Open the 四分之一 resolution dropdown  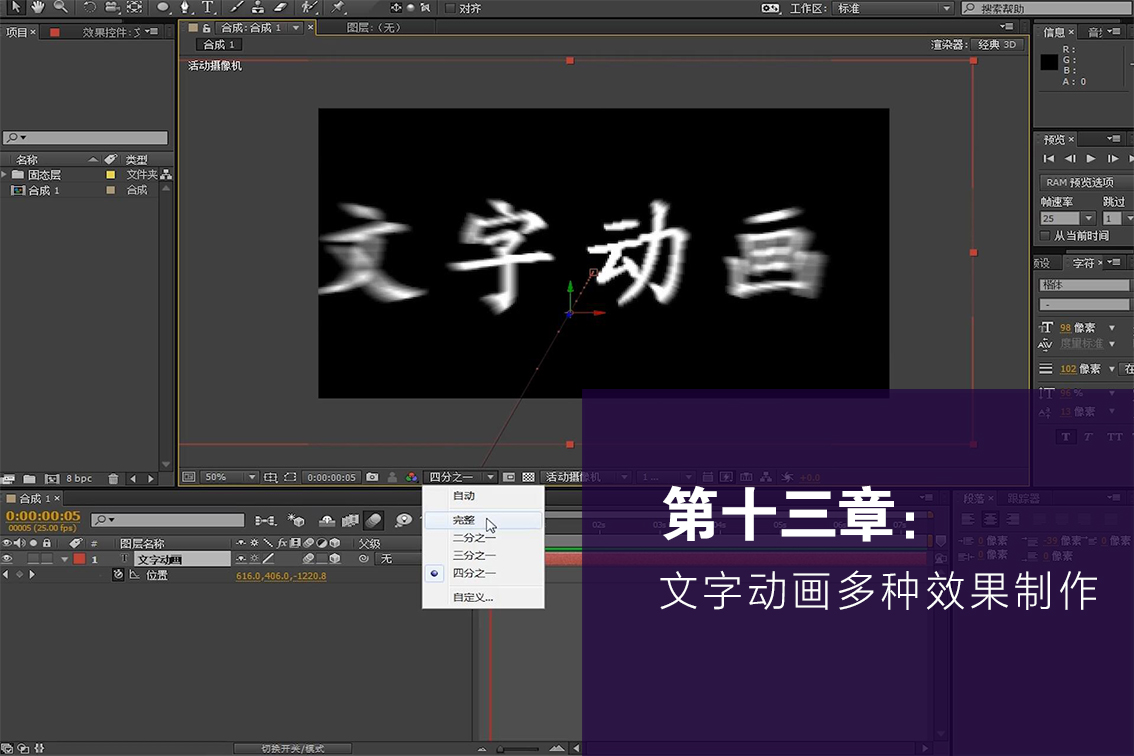click(459, 477)
